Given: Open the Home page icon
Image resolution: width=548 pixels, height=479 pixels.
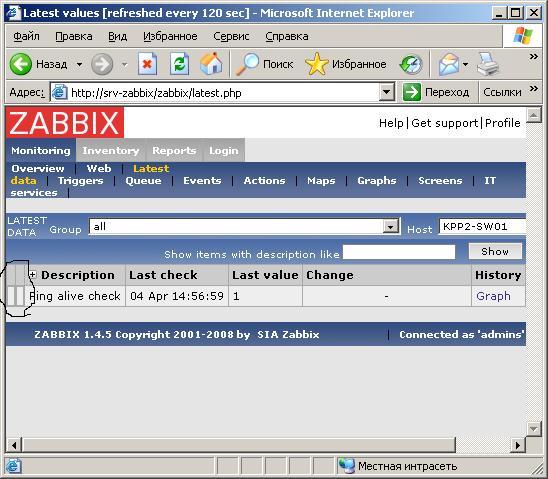Looking at the screenshot, I should pyautogui.click(x=211, y=64).
